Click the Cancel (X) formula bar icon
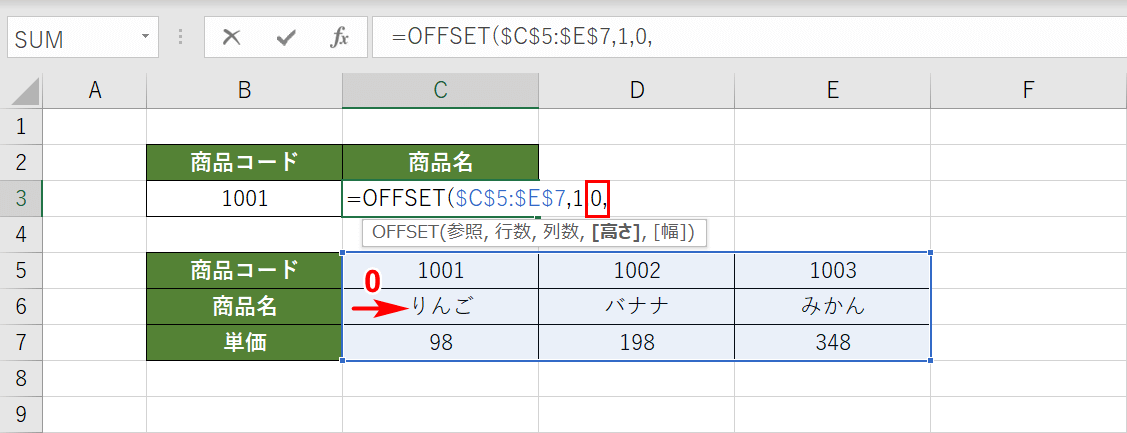This screenshot has width=1127, height=433. coord(232,38)
